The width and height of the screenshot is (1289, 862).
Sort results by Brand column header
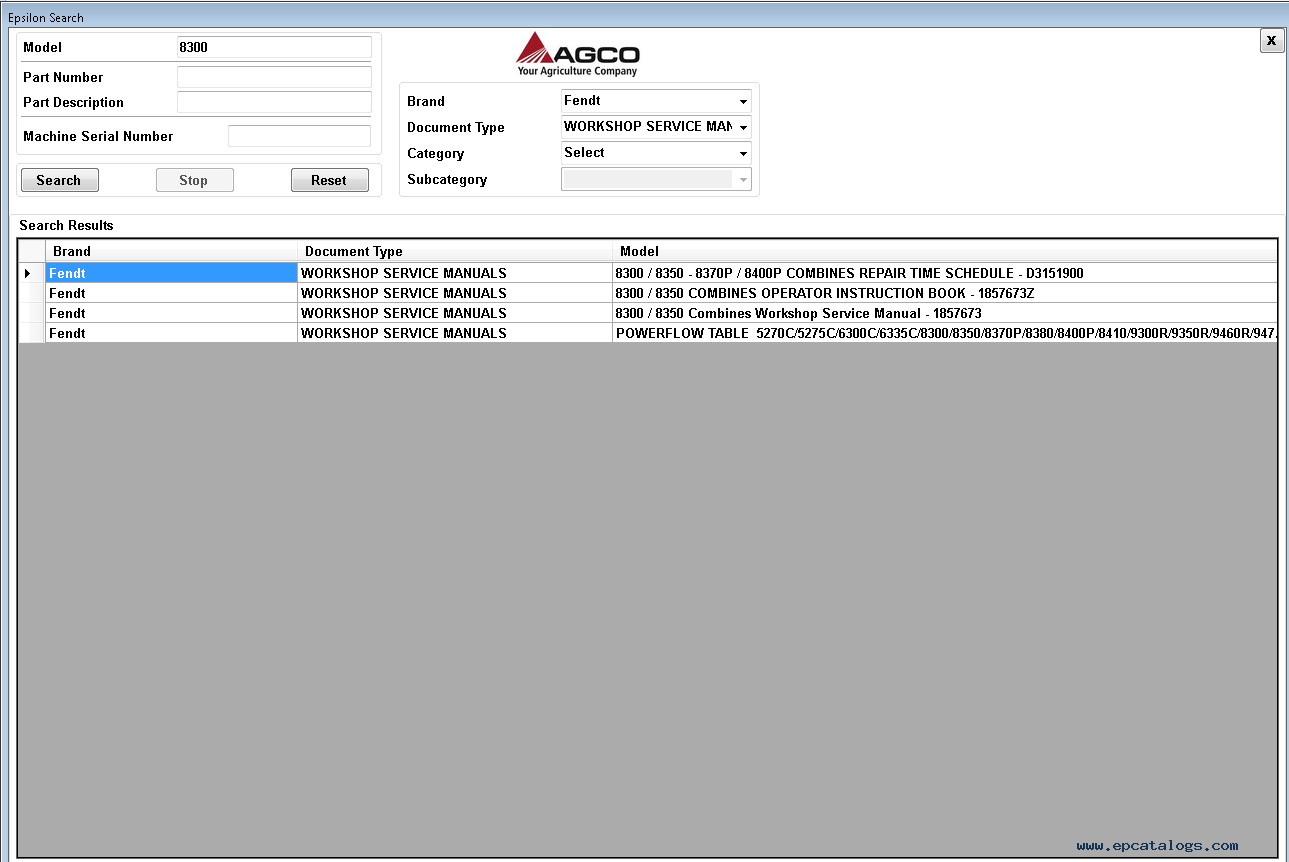point(171,251)
